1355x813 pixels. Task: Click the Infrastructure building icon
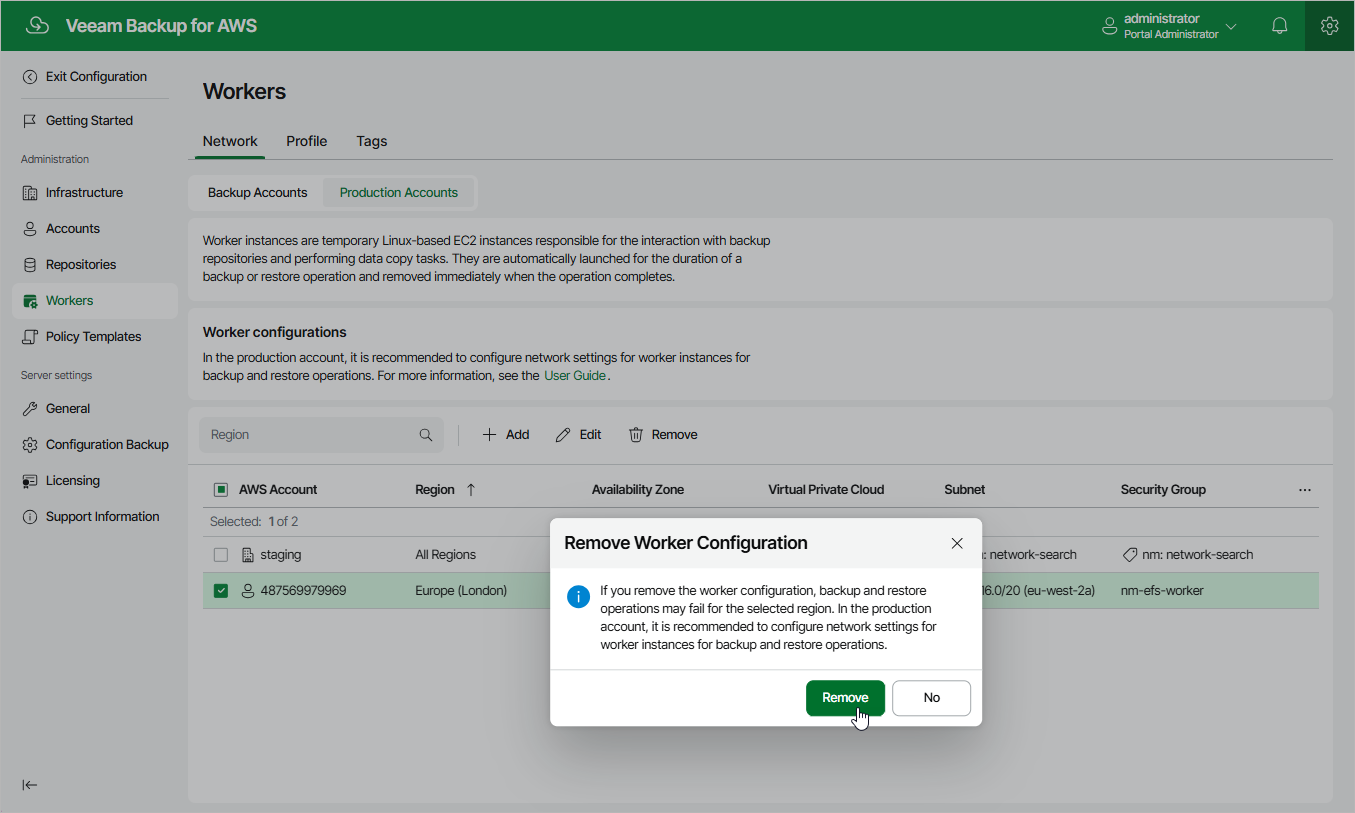pos(30,193)
